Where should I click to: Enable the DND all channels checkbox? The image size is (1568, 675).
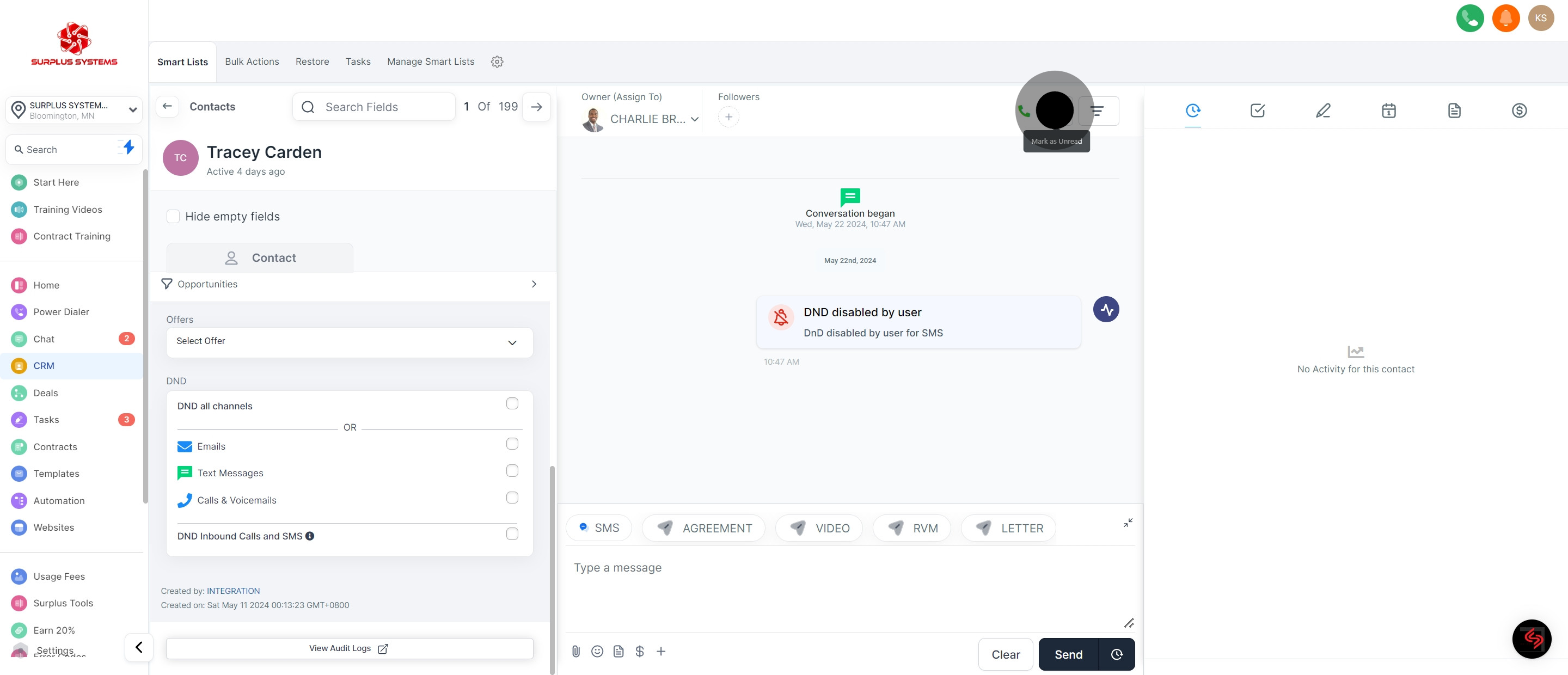click(512, 403)
